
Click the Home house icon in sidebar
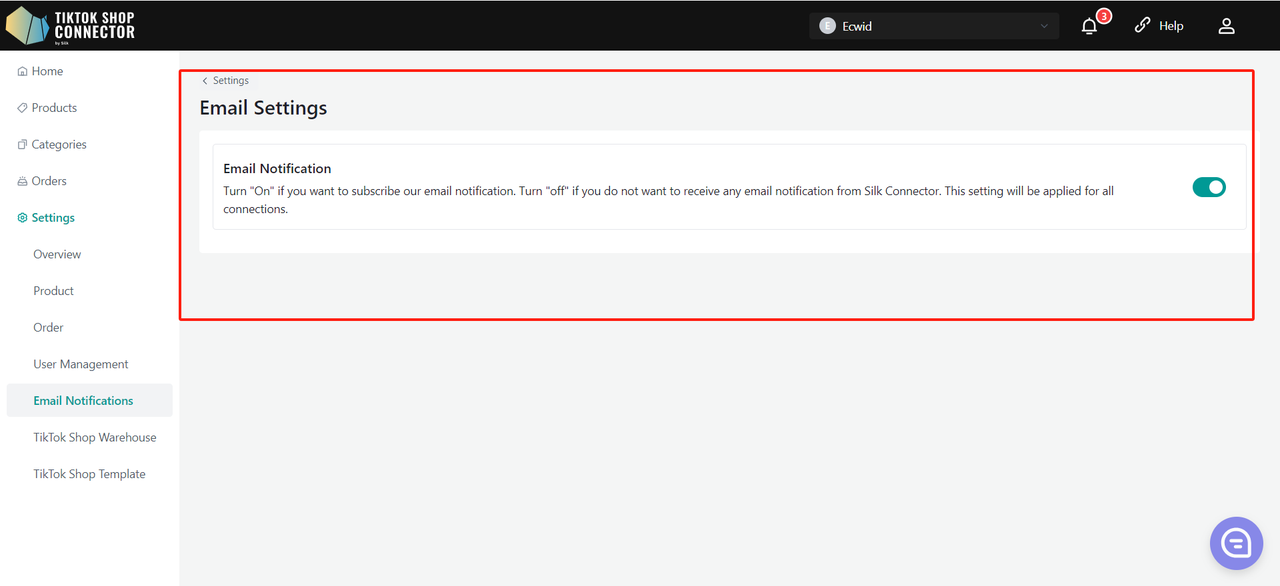tap(23, 72)
